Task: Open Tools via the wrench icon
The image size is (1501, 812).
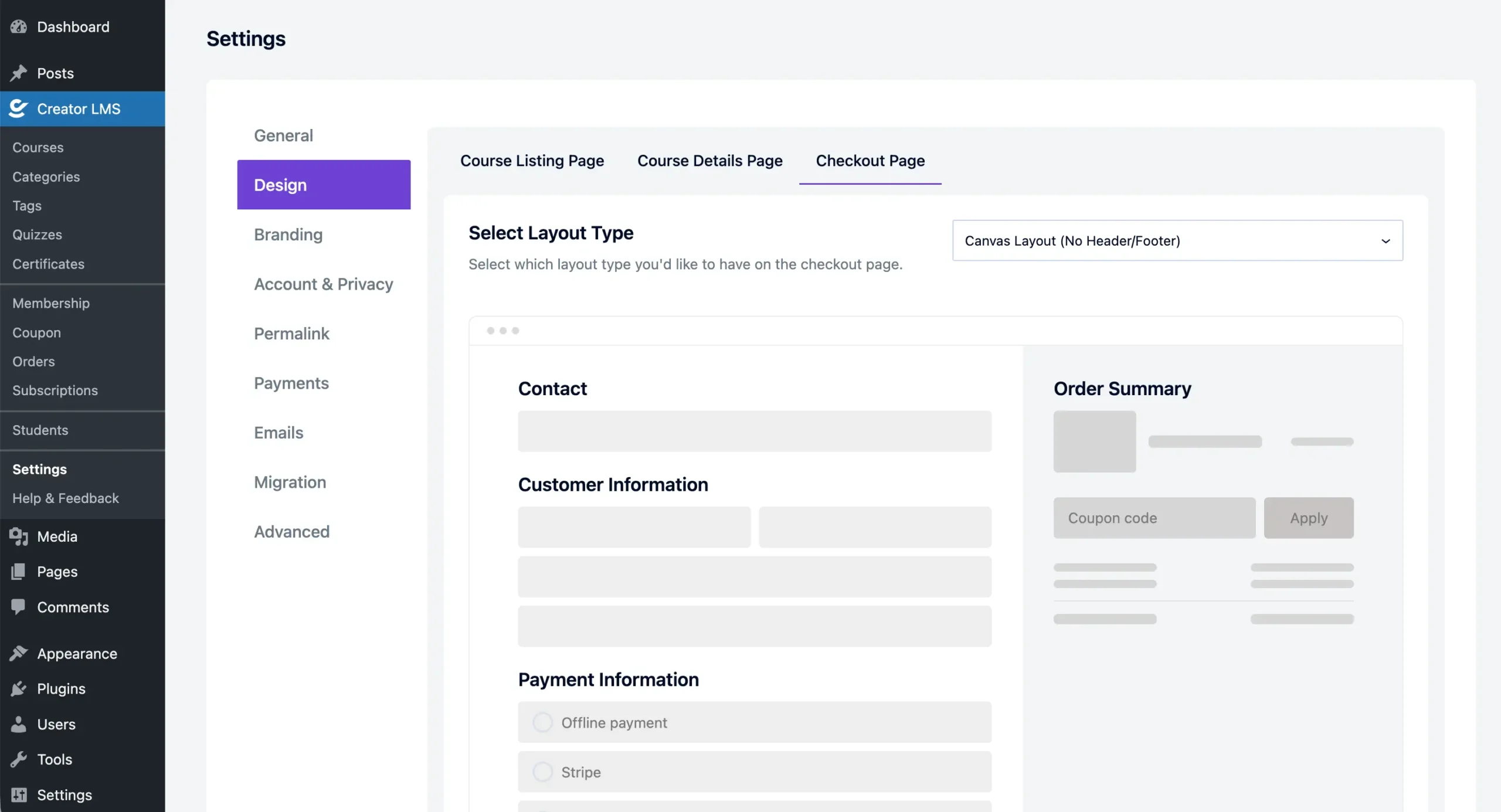Action: coord(18,759)
